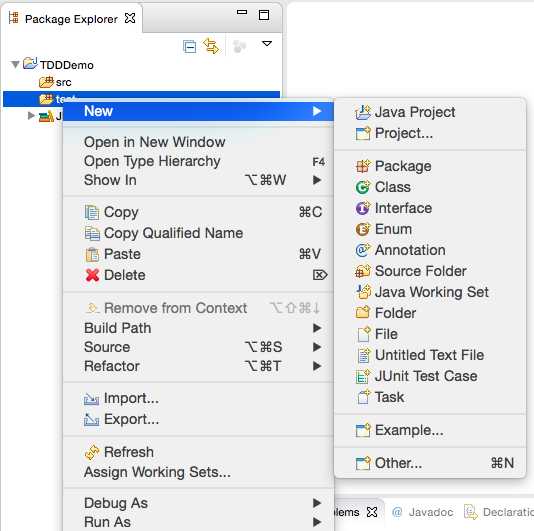534x531 pixels.
Task: Open the Package Explorer view menu arrow
Action: (x=267, y=44)
